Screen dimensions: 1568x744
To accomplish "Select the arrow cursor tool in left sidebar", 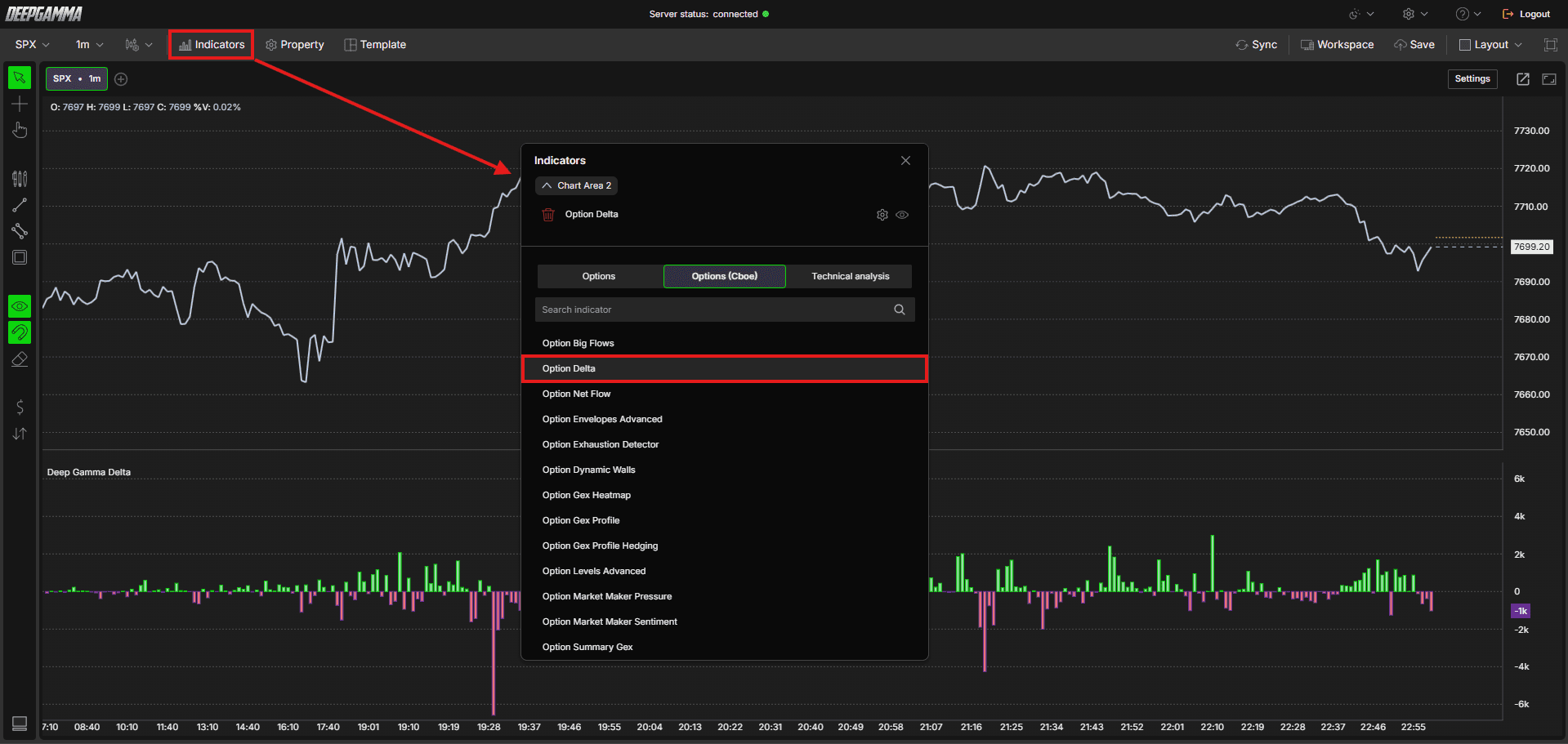I will tap(20, 78).
